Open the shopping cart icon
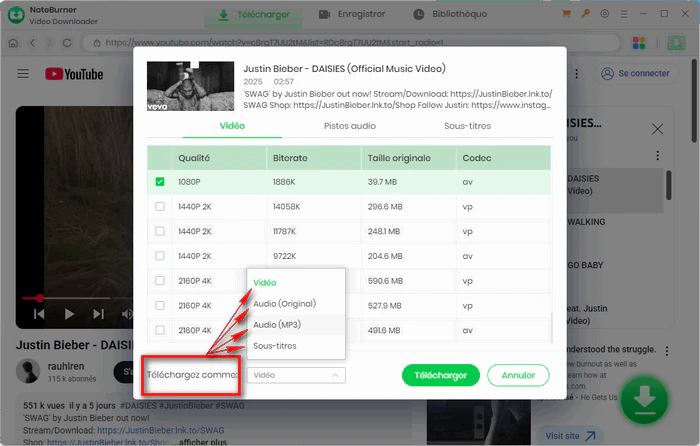This screenshot has width=700, height=446. click(566, 14)
